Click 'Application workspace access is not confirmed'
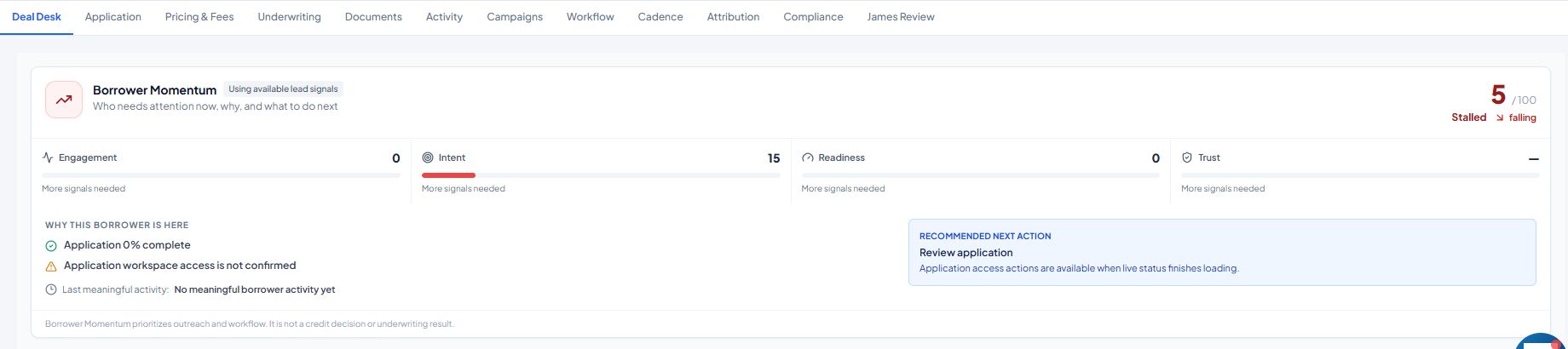The image size is (1568, 349). pyautogui.click(x=180, y=266)
